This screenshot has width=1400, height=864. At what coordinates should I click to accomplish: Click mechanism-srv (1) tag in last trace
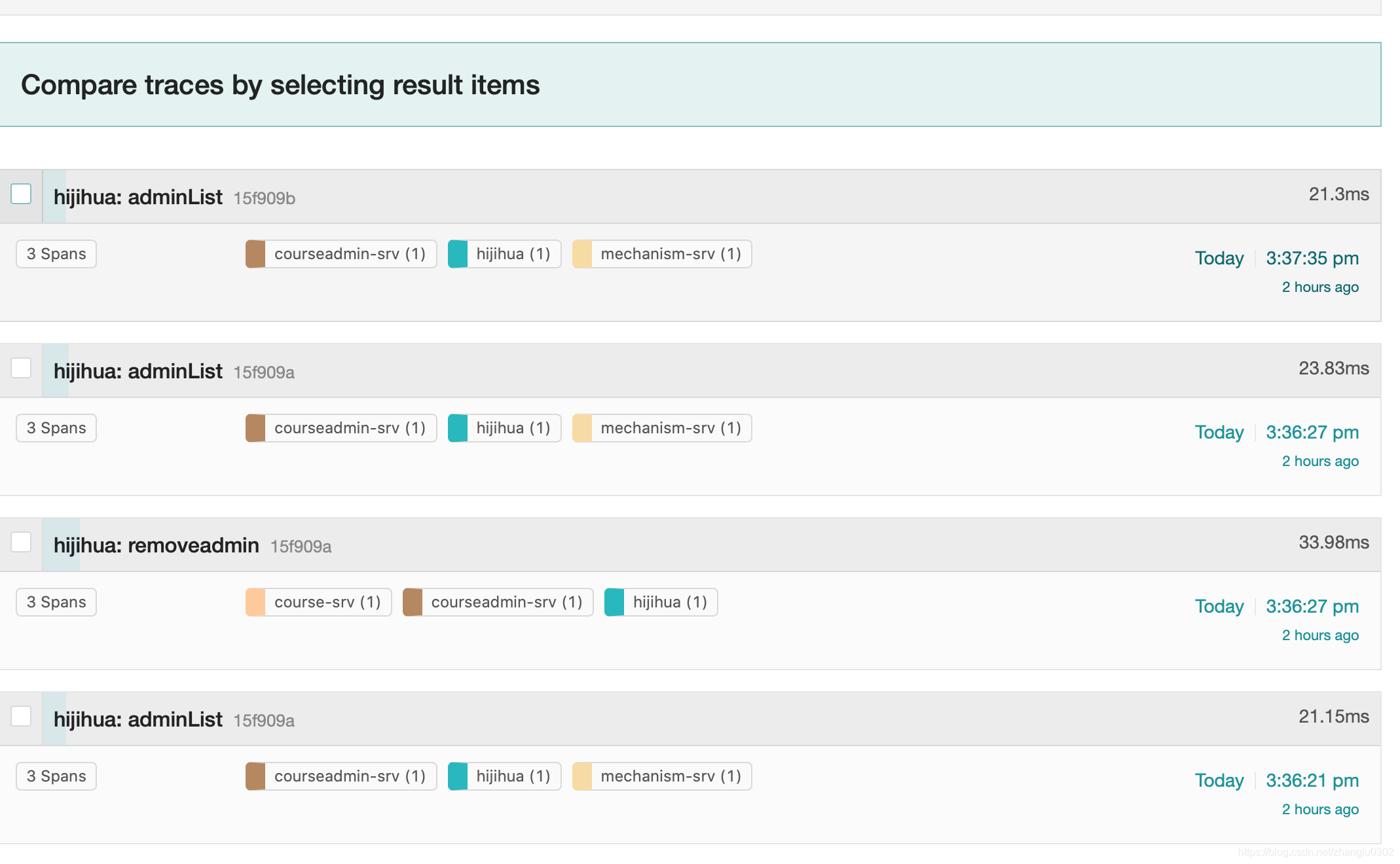coord(671,776)
